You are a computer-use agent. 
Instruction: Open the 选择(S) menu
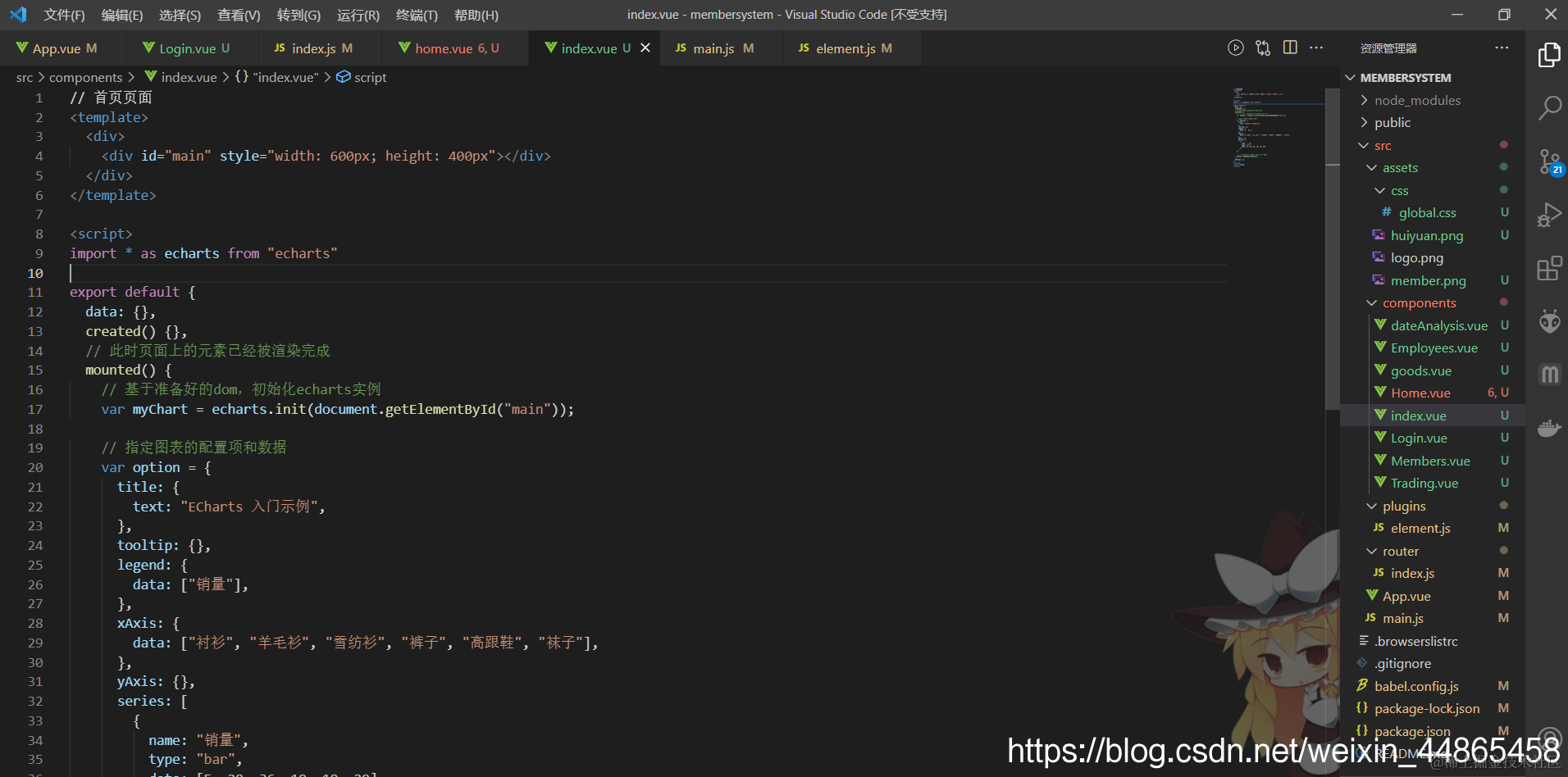tap(180, 15)
